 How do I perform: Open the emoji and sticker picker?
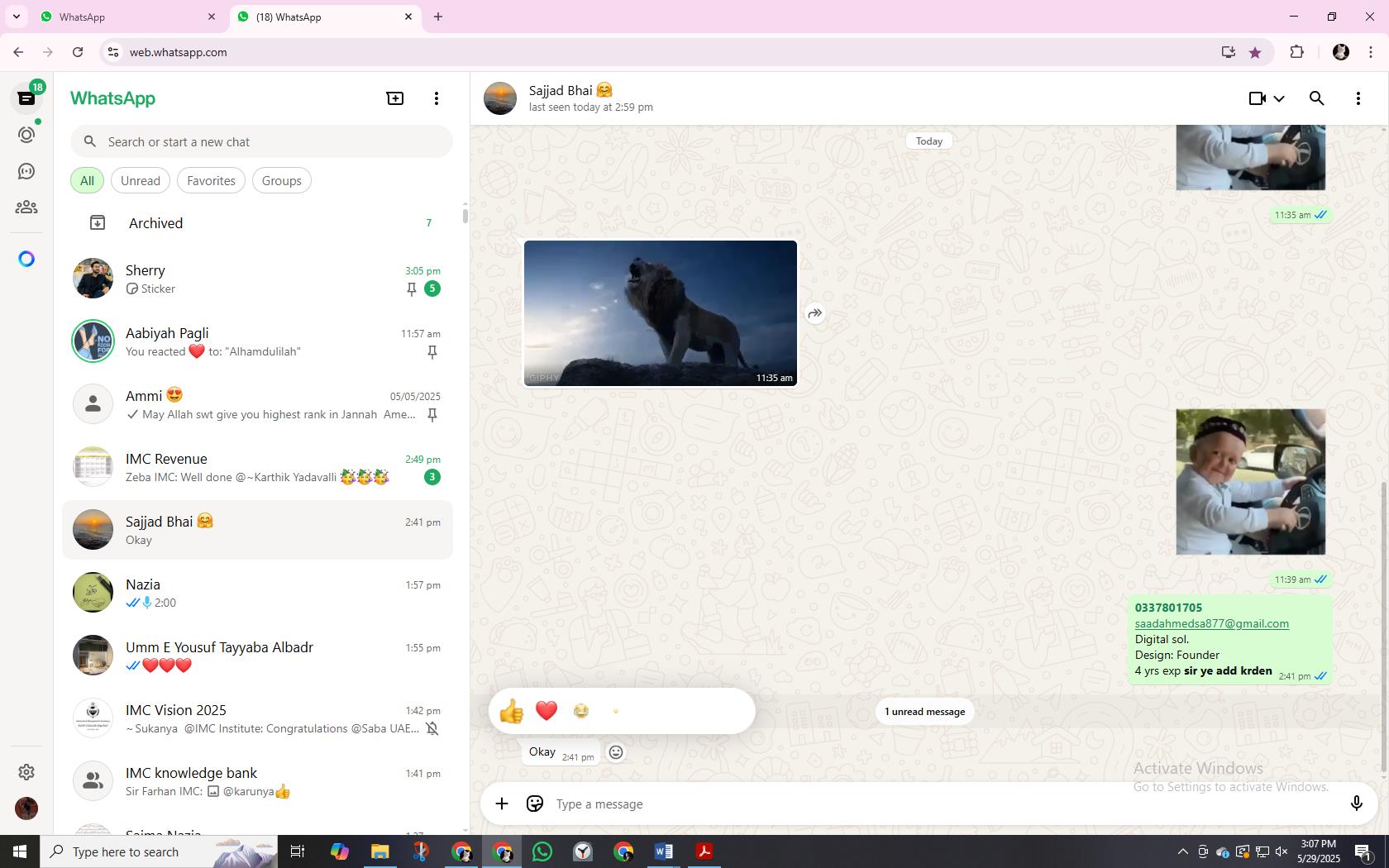pyautogui.click(x=535, y=804)
